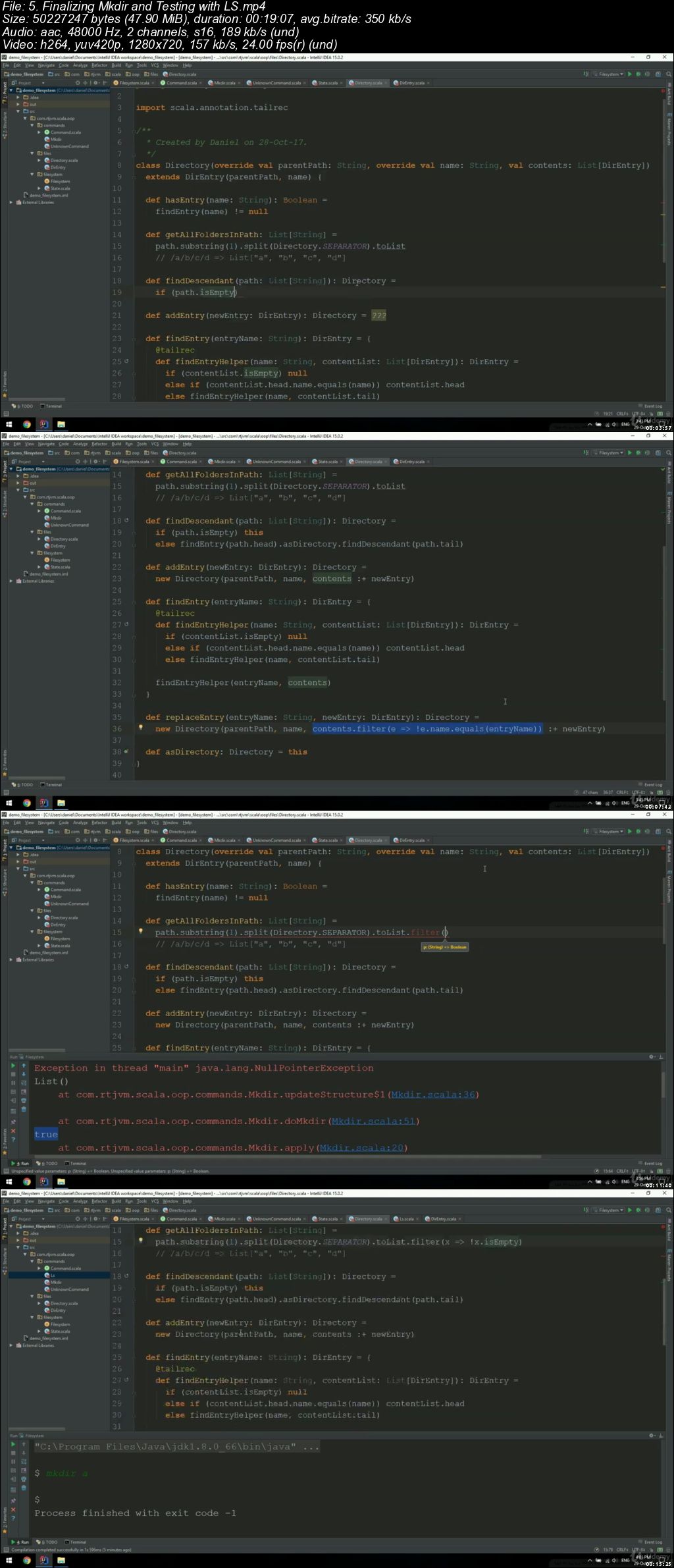Click Directory.scala breadcrumb in second frame

point(180,453)
